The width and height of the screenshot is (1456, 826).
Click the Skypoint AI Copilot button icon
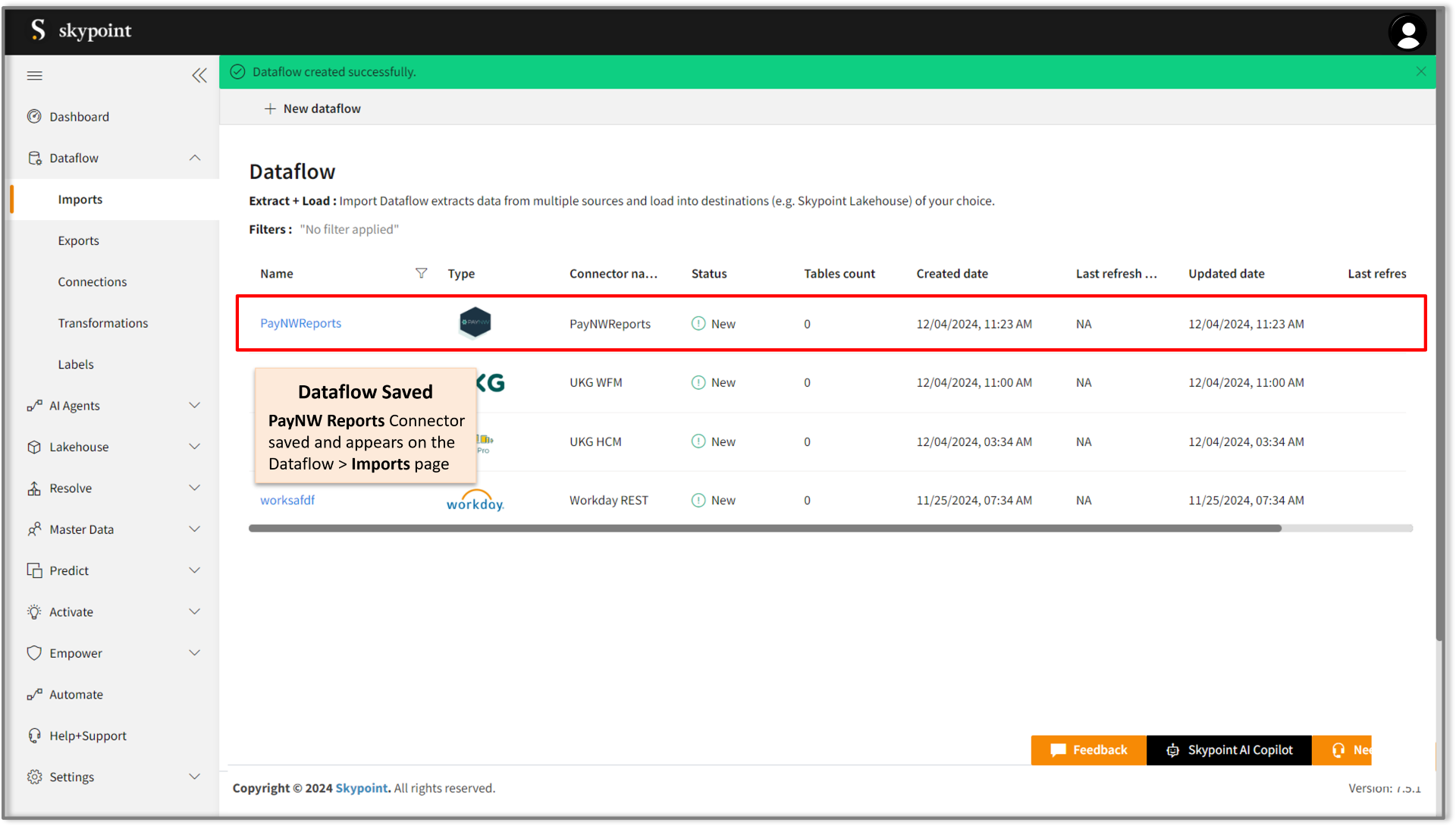pyautogui.click(x=1174, y=749)
